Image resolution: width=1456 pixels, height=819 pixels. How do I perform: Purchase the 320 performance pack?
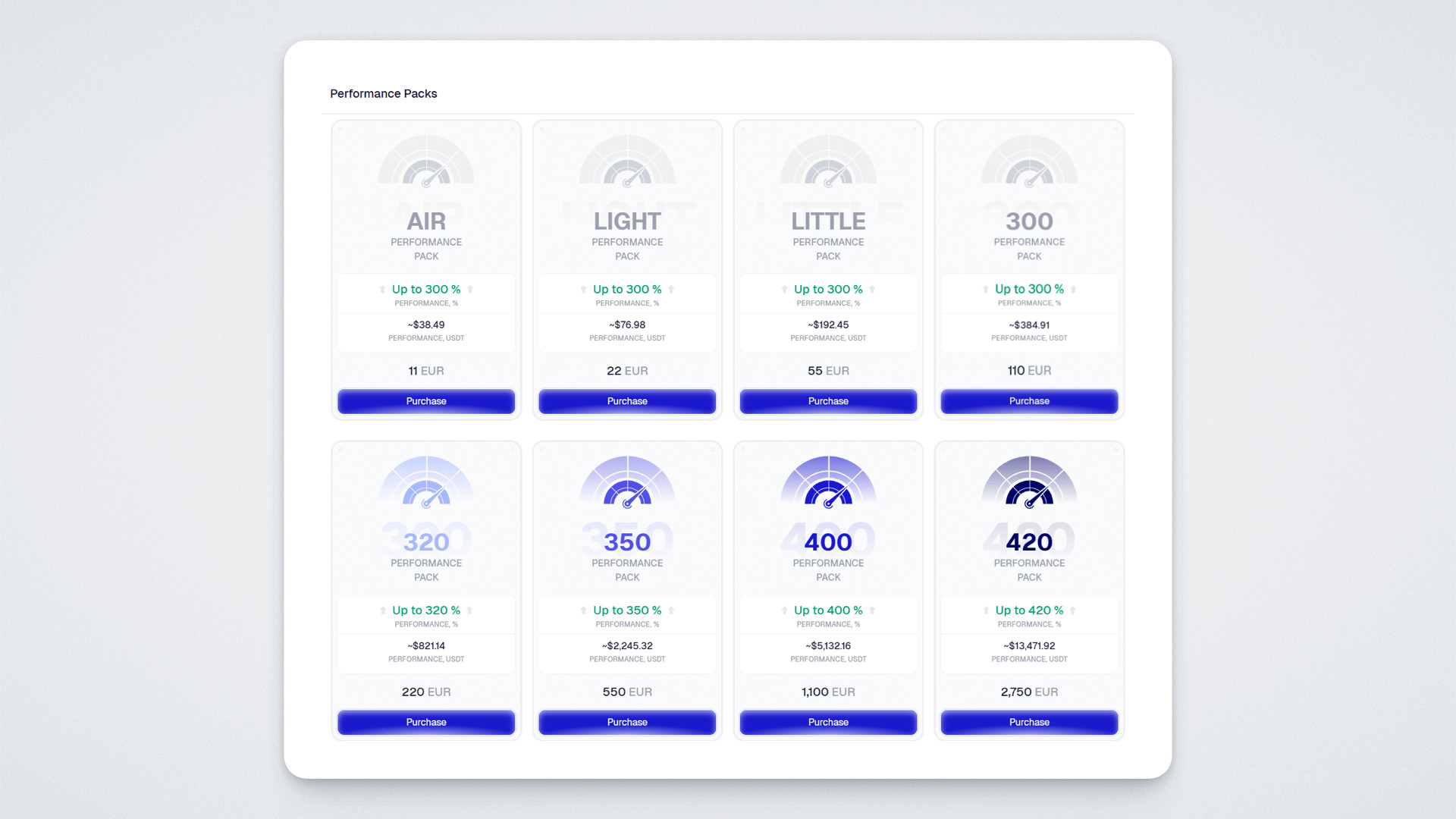tap(426, 722)
